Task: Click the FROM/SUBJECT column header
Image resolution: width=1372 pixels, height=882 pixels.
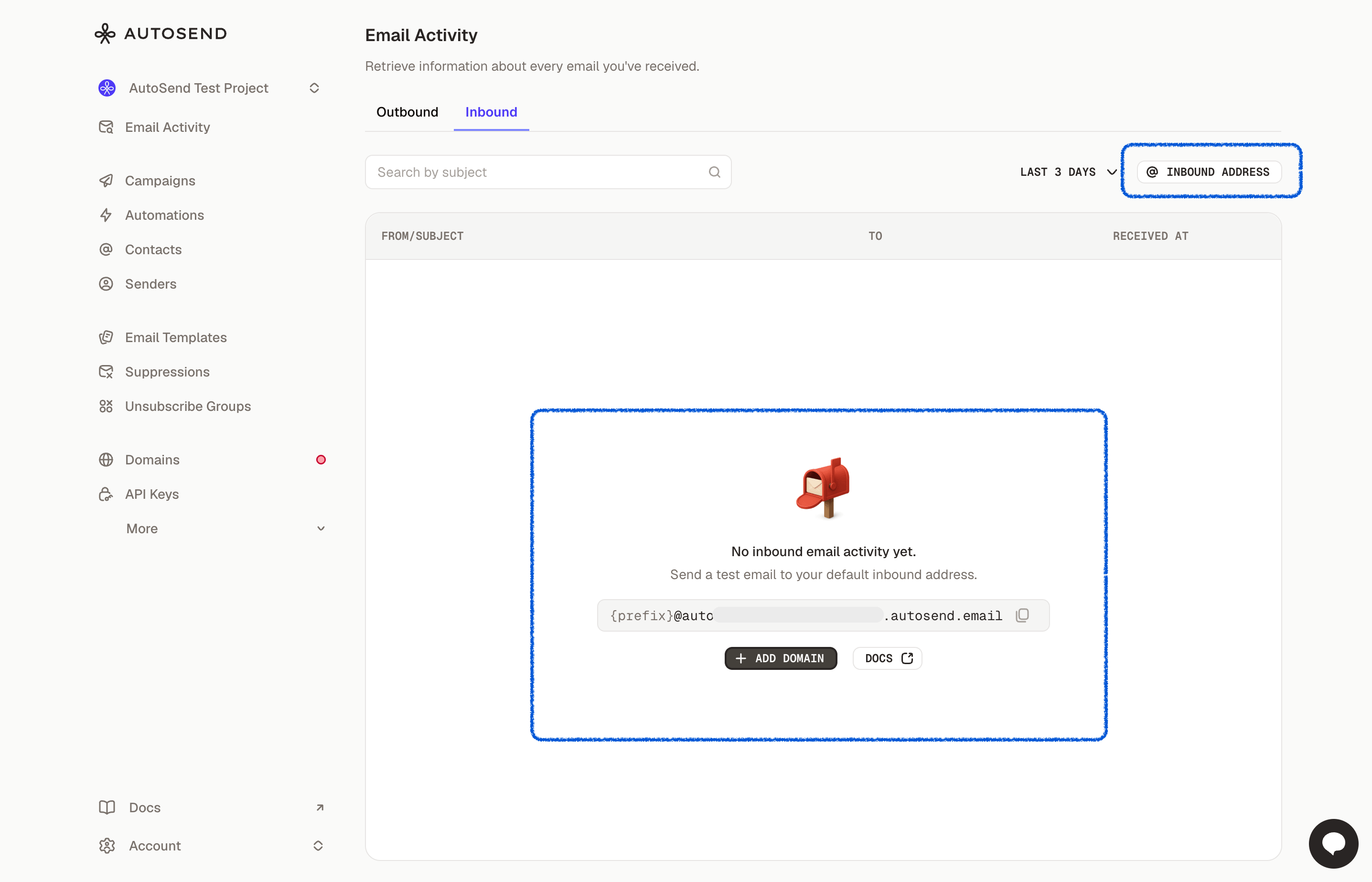Action: click(x=423, y=236)
